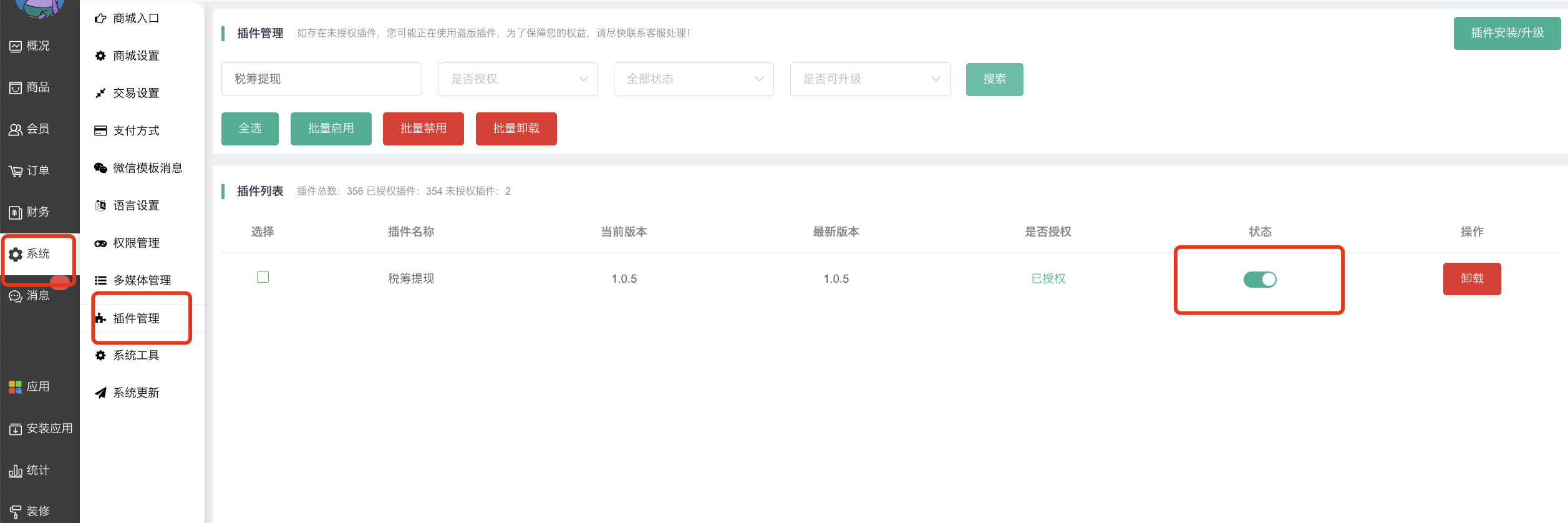Open the 是否授权 dropdown filter
1568x523 pixels.
click(518, 79)
